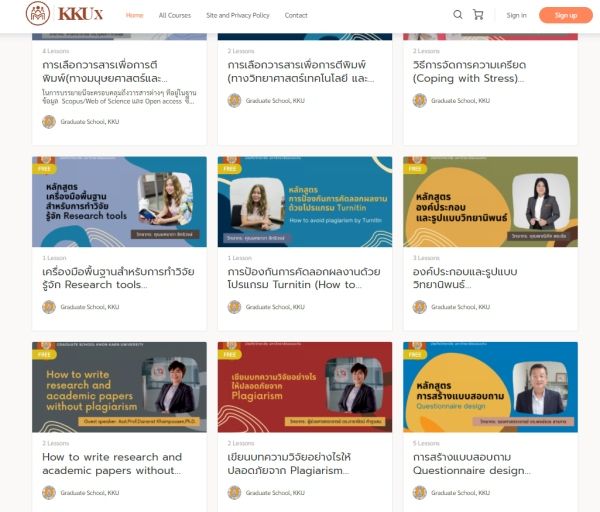Open Site and Privacy Policy page

pyautogui.click(x=238, y=15)
